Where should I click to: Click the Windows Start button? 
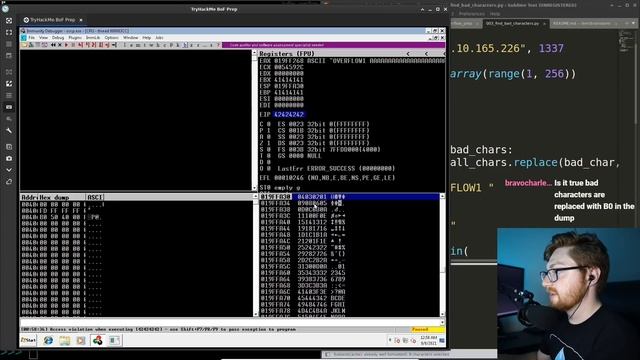tap(29, 340)
